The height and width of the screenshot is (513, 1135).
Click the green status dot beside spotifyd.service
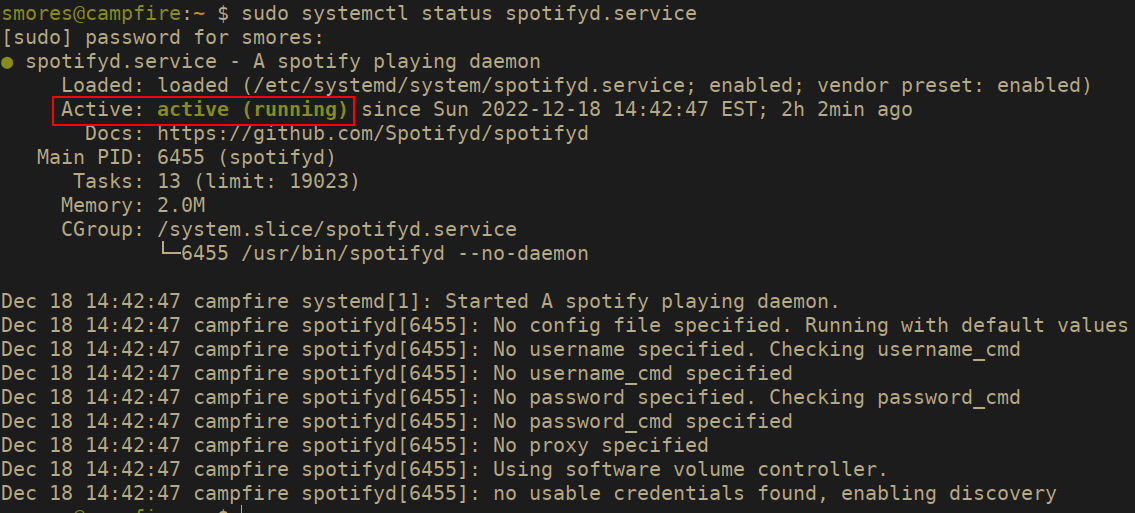coord(8,62)
